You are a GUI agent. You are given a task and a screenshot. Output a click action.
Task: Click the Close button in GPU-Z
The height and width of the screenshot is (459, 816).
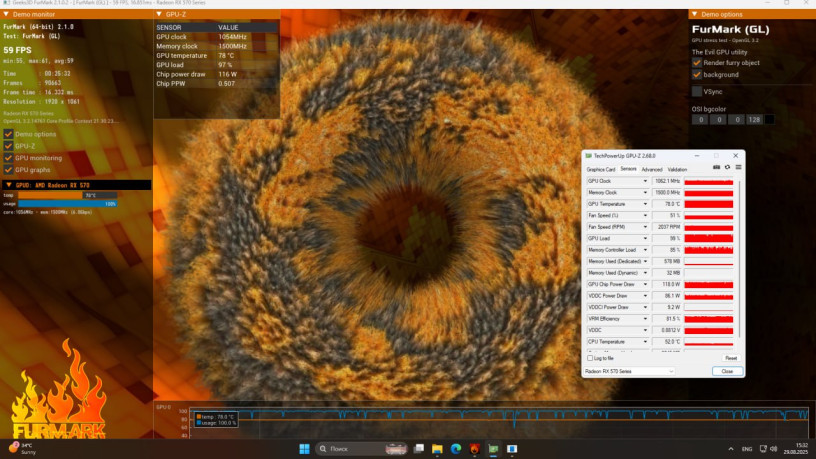pyautogui.click(x=727, y=371)
